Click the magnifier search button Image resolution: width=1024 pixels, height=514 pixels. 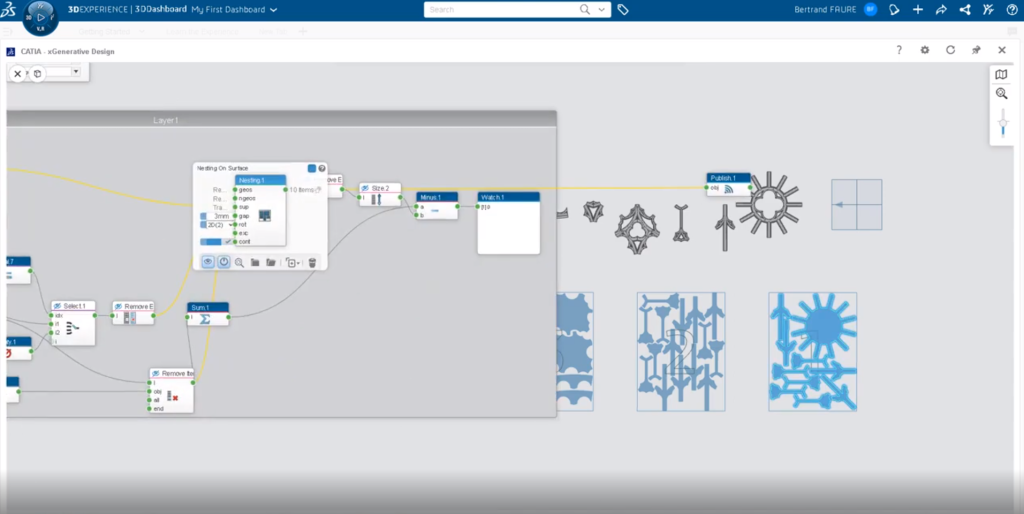[x=585, y=10]
